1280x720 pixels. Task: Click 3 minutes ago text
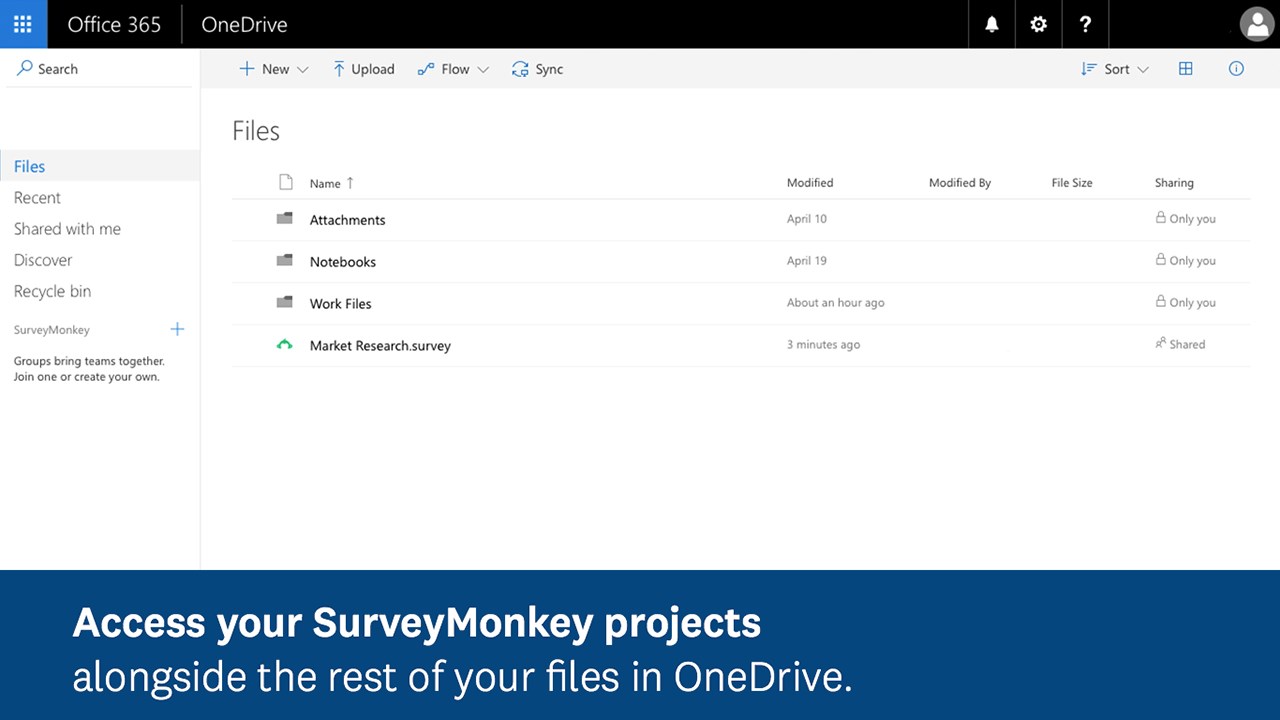coord(823,345)
